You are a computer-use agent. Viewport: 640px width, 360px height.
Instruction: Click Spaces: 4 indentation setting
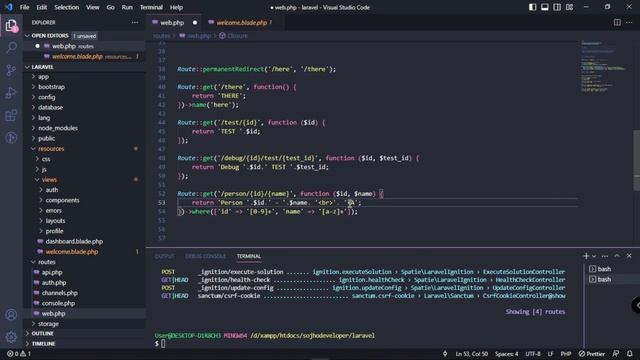507,354
